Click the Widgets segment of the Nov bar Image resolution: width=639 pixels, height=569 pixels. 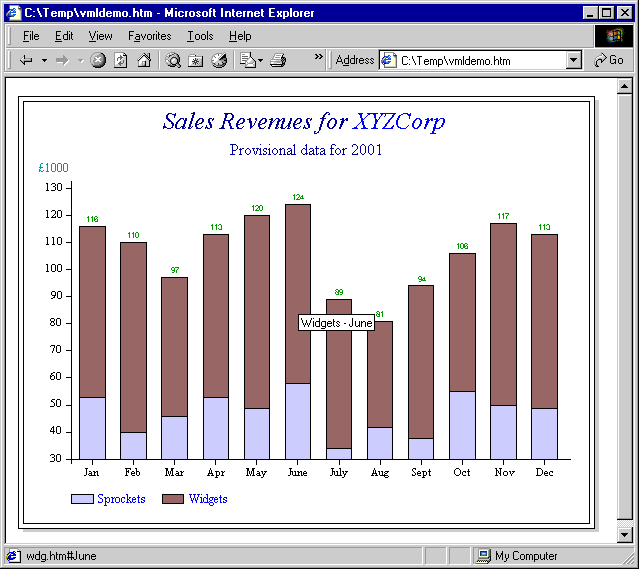pos(504,314)
